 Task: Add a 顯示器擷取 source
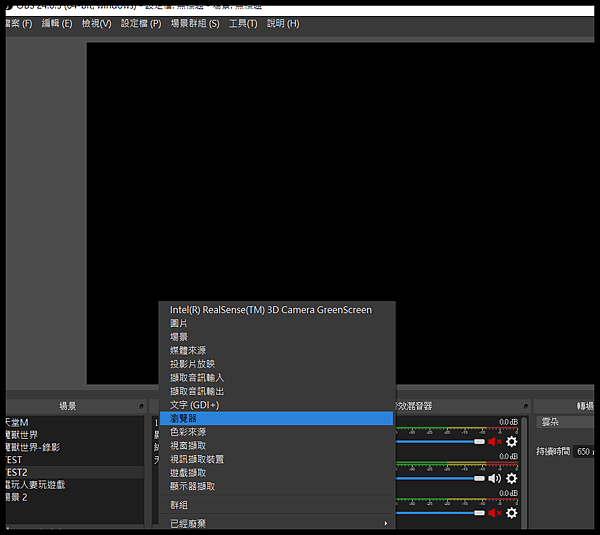pyautogui.click(x=277, y=486)
